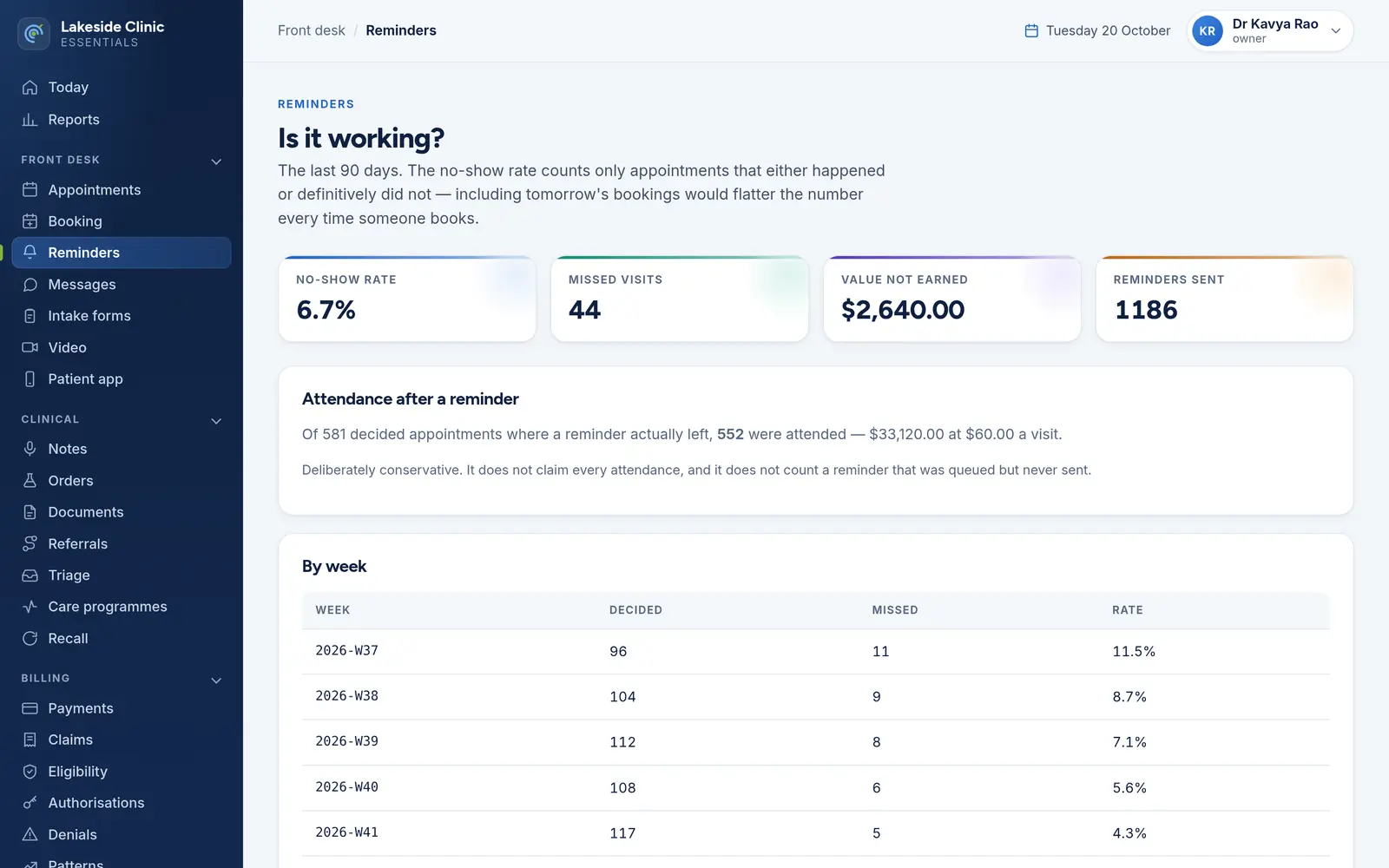Open the Orders flask icon
1389x868 pixels.
(x=30, y=481)
